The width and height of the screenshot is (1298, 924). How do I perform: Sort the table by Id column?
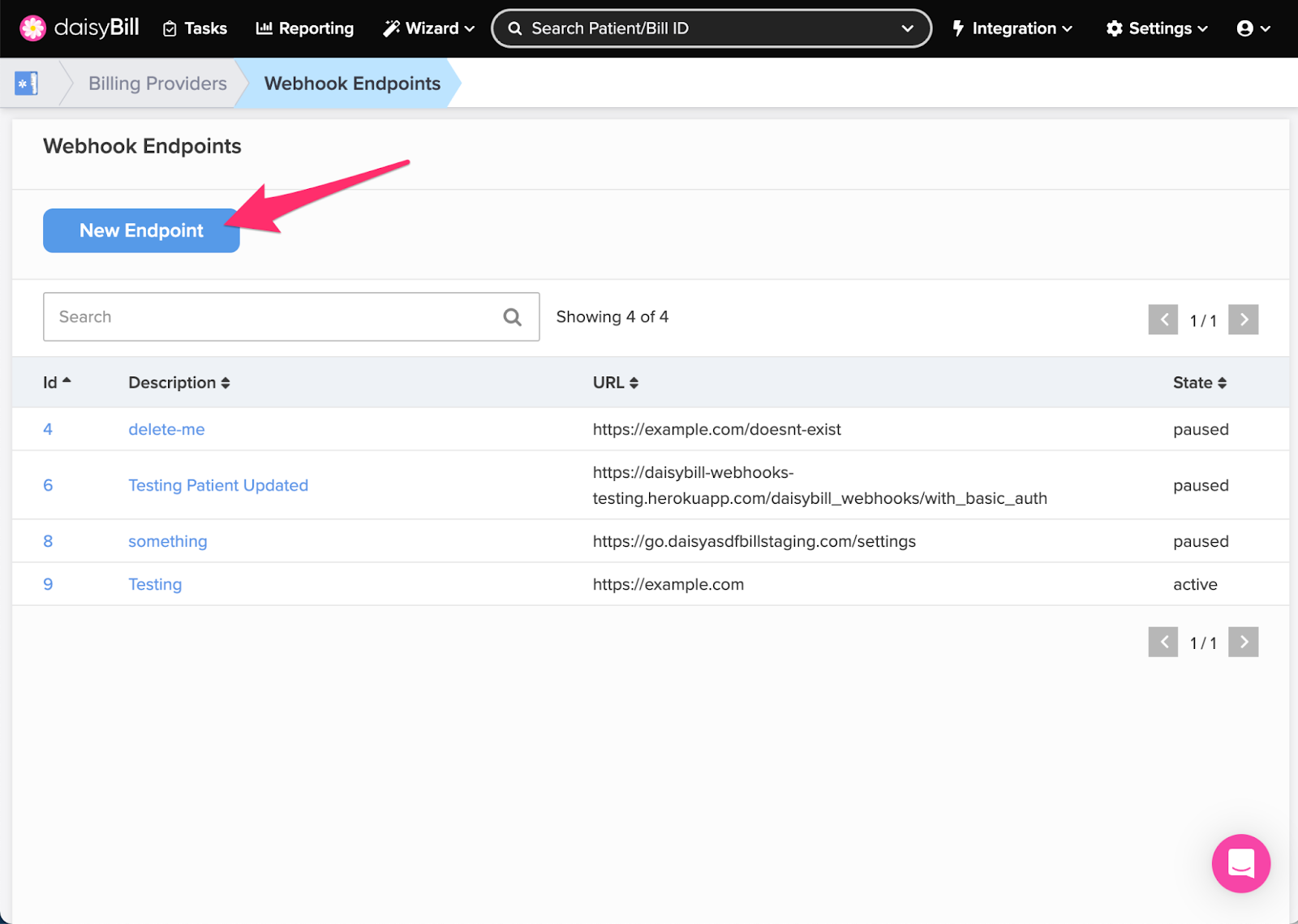click(57, 382)
